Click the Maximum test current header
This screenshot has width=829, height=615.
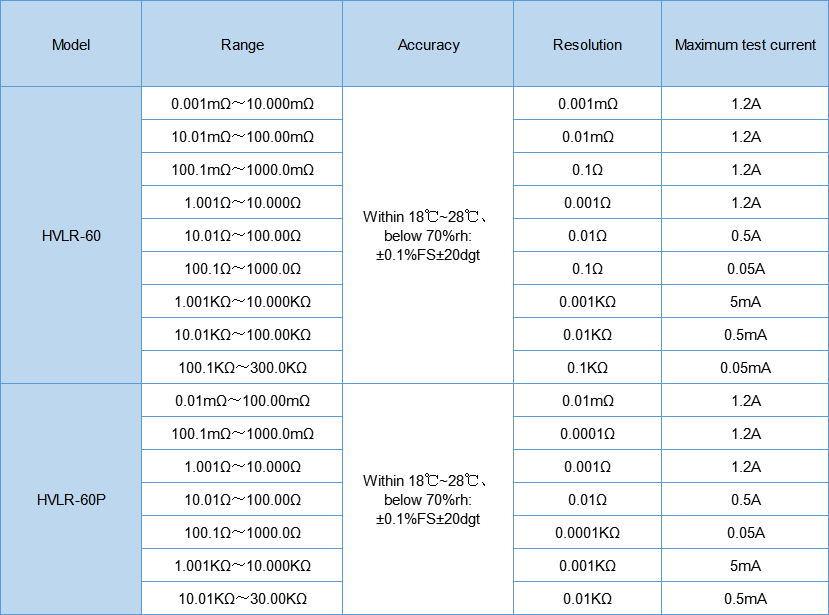tap(745, 45)
